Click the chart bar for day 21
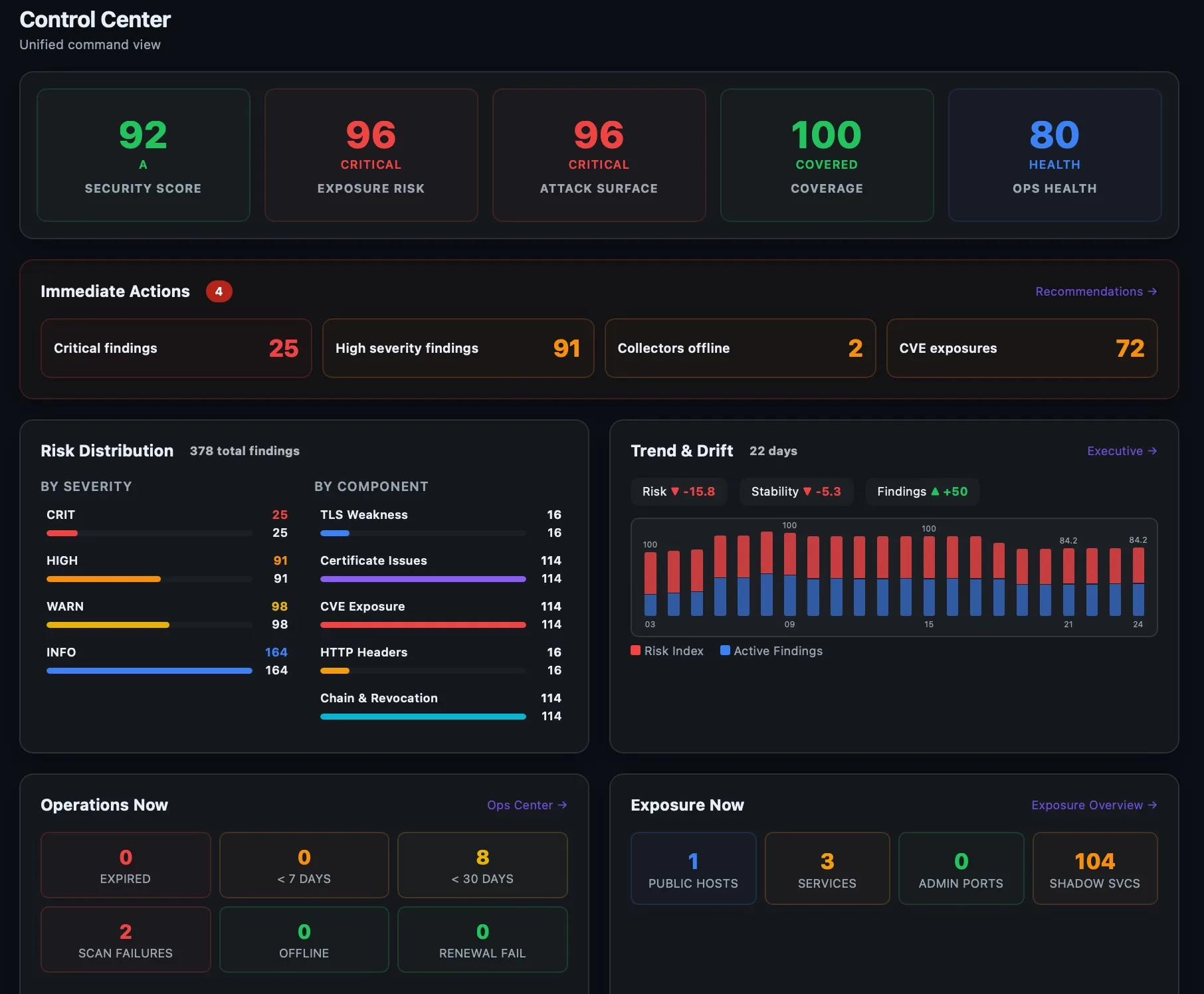 (x=1068, y=582)
